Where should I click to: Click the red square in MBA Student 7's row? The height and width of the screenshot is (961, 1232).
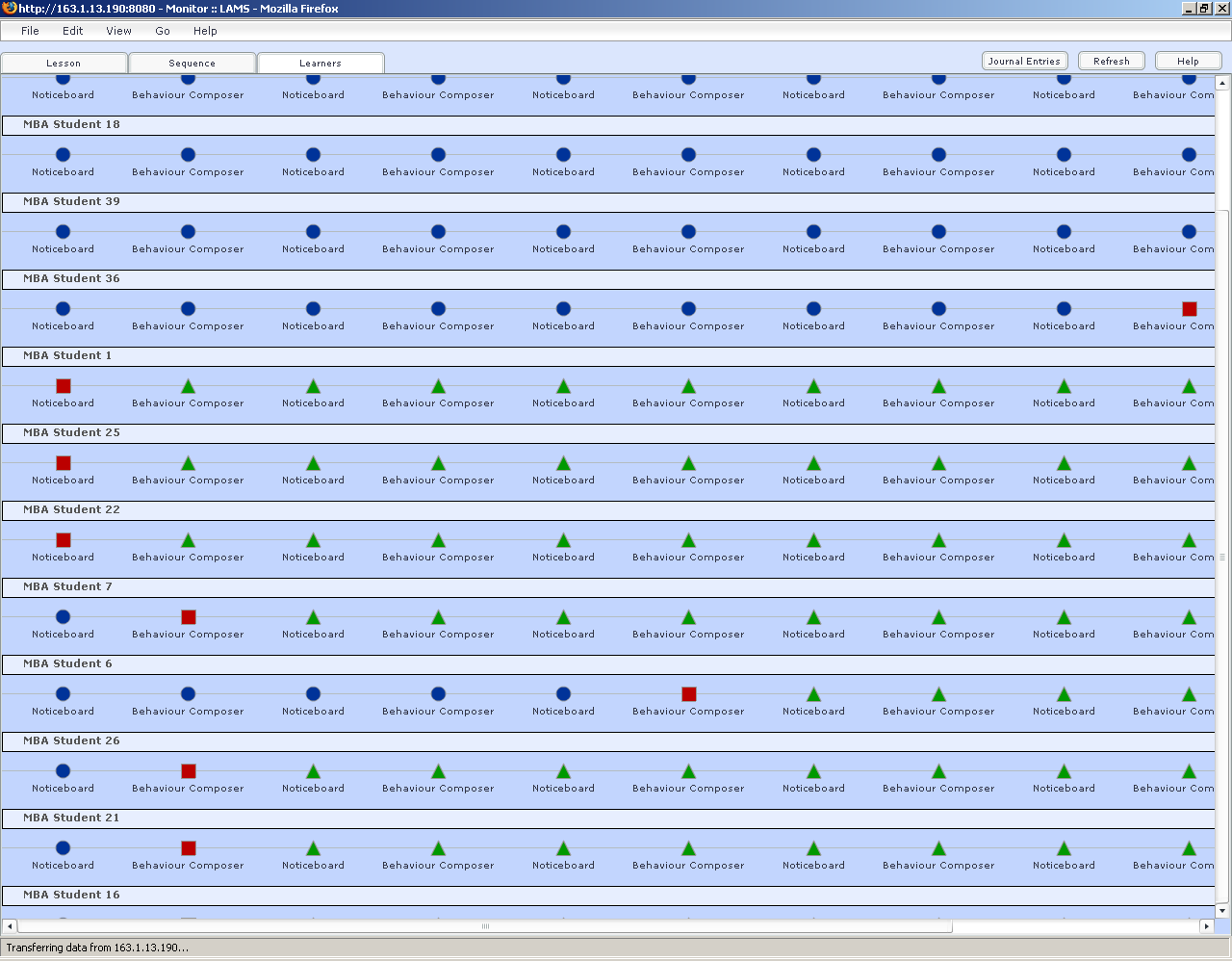[189, 617]
